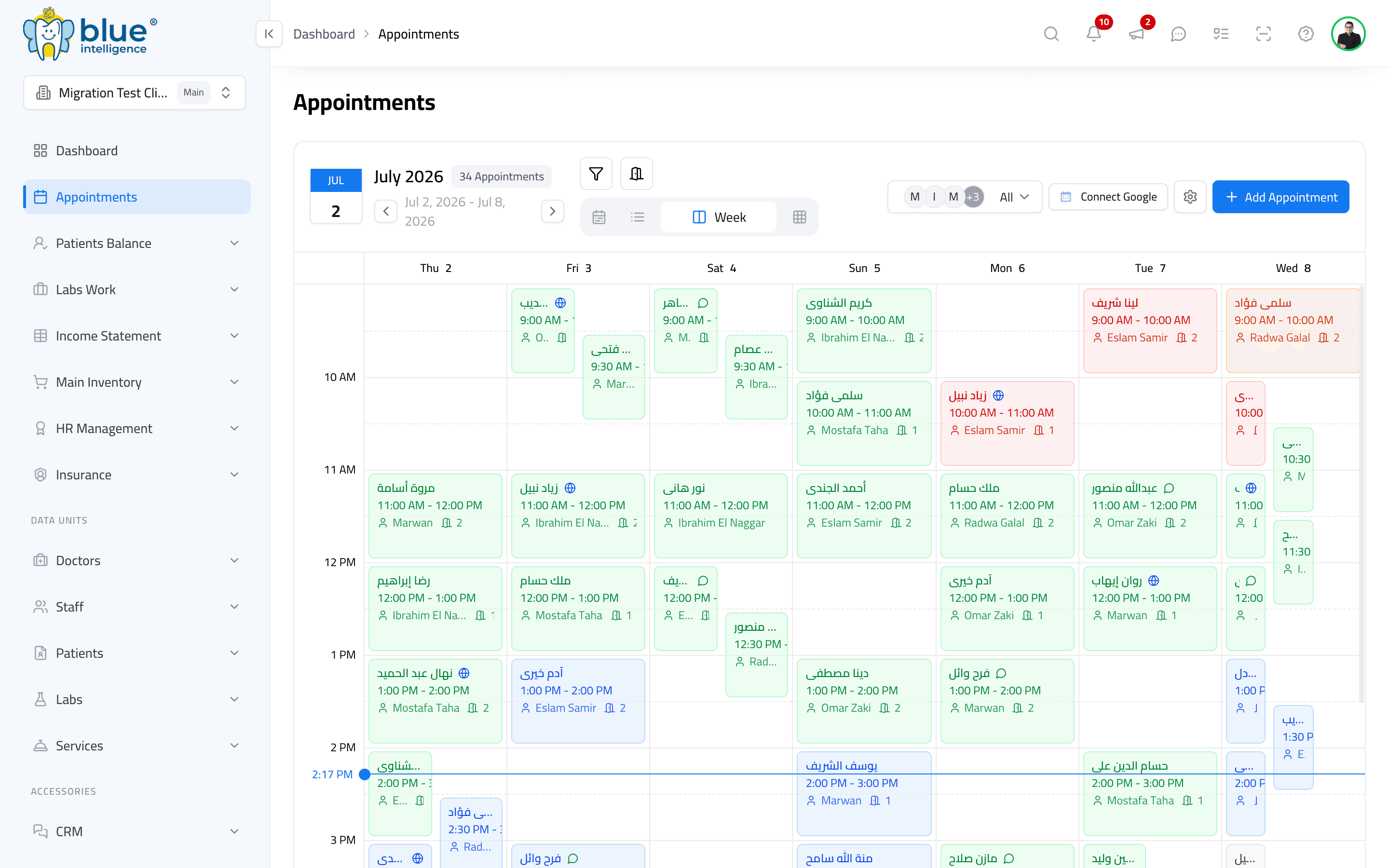Click Connect Google button
This screenshot has height=868, width=1389.
pyautogui.click(x=1108, y=197)
